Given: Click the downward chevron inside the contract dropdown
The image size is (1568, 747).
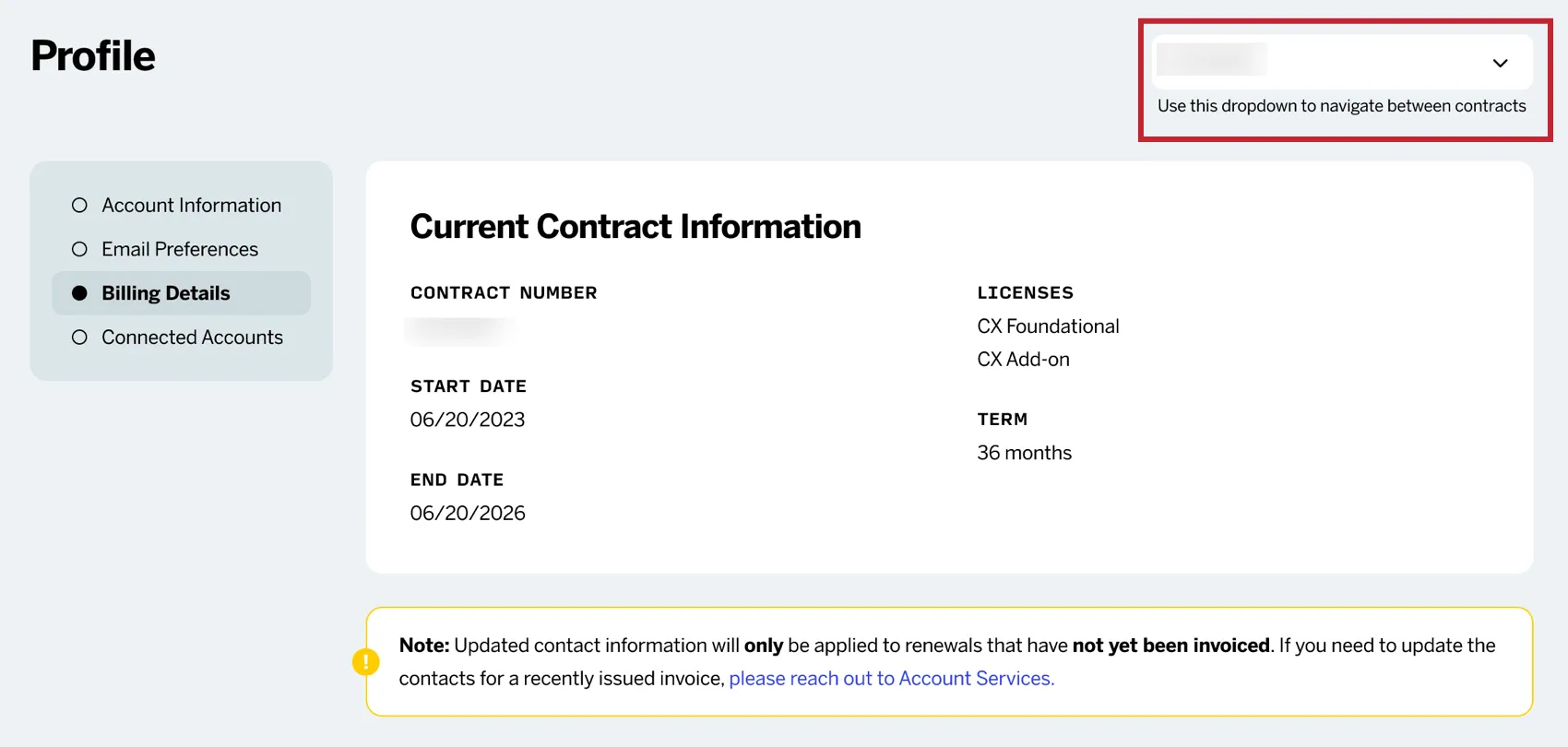Looking at the screenshot, I should 1501,63.
